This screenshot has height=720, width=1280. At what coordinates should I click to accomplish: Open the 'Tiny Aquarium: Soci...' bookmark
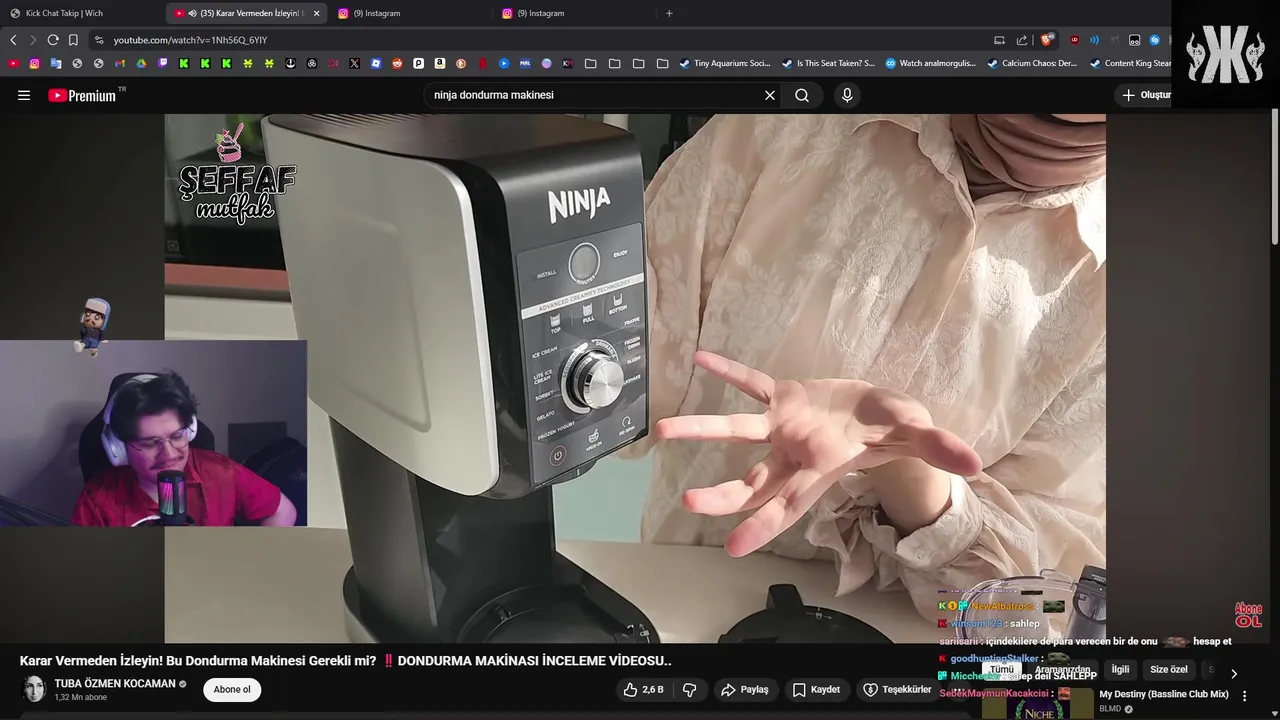(725, 63)
